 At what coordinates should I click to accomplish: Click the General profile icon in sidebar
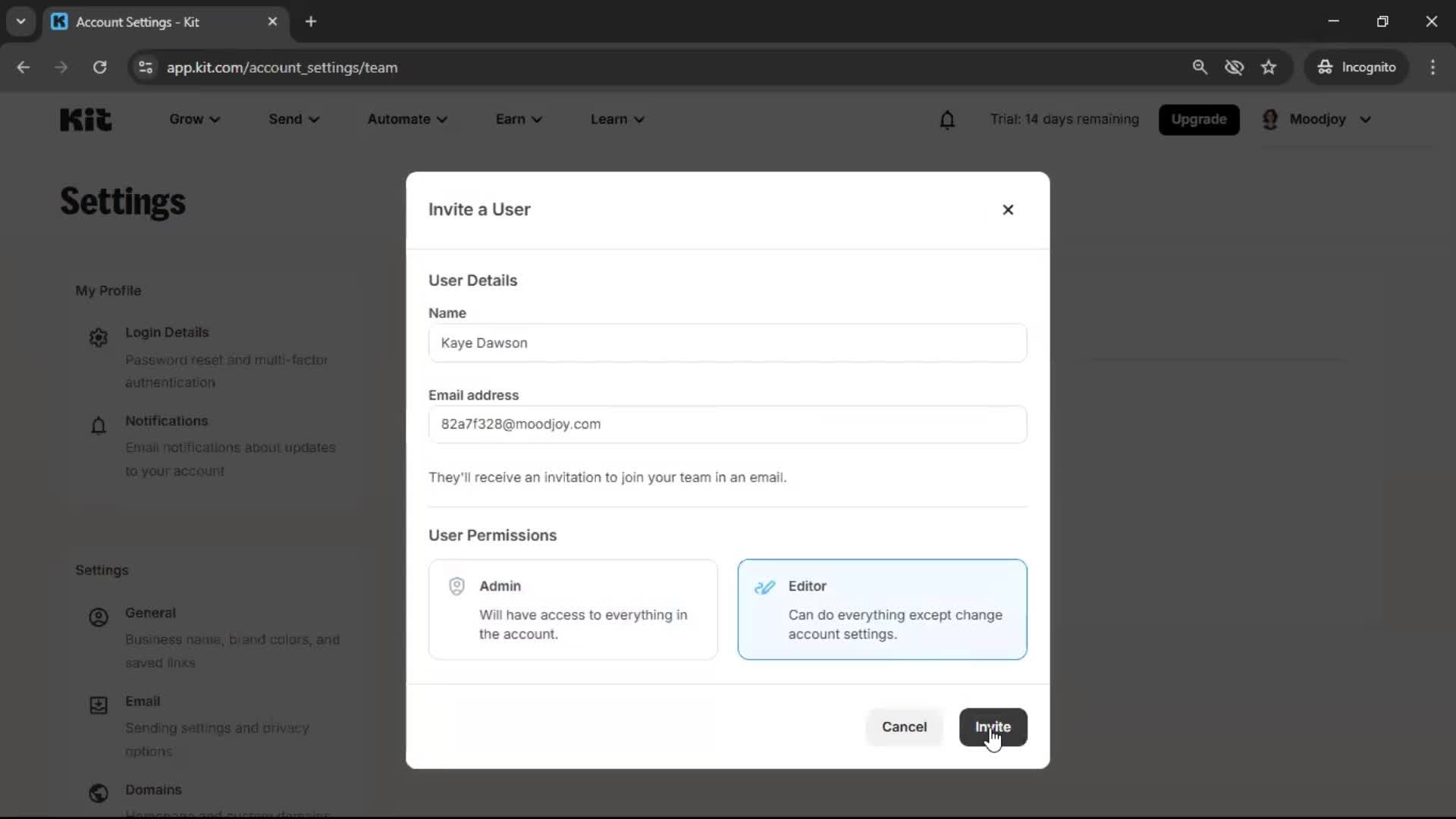coord(98,617)
